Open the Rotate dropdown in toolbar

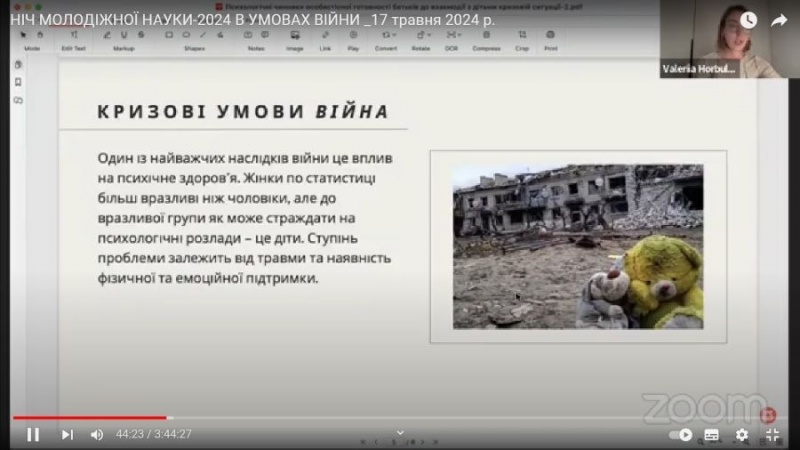[x=420, y=37]
